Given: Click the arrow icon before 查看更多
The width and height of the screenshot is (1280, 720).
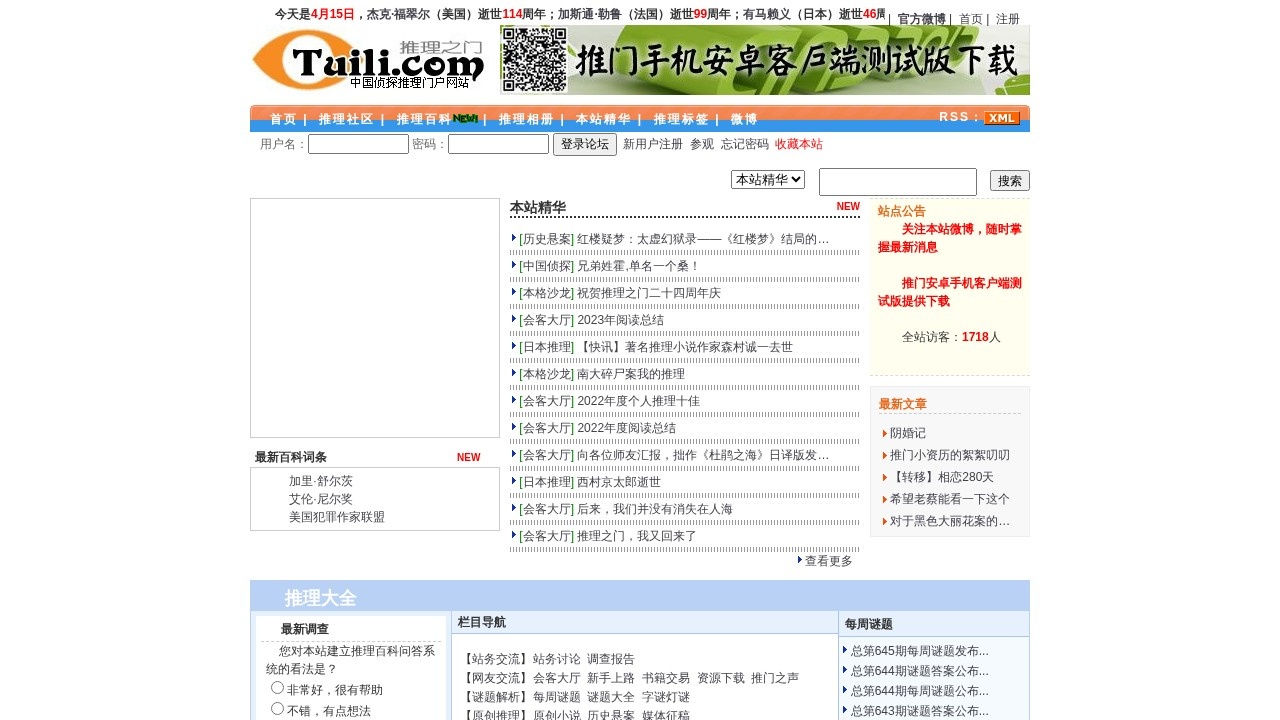Looking at the screenshot, I should click(799, 561).
